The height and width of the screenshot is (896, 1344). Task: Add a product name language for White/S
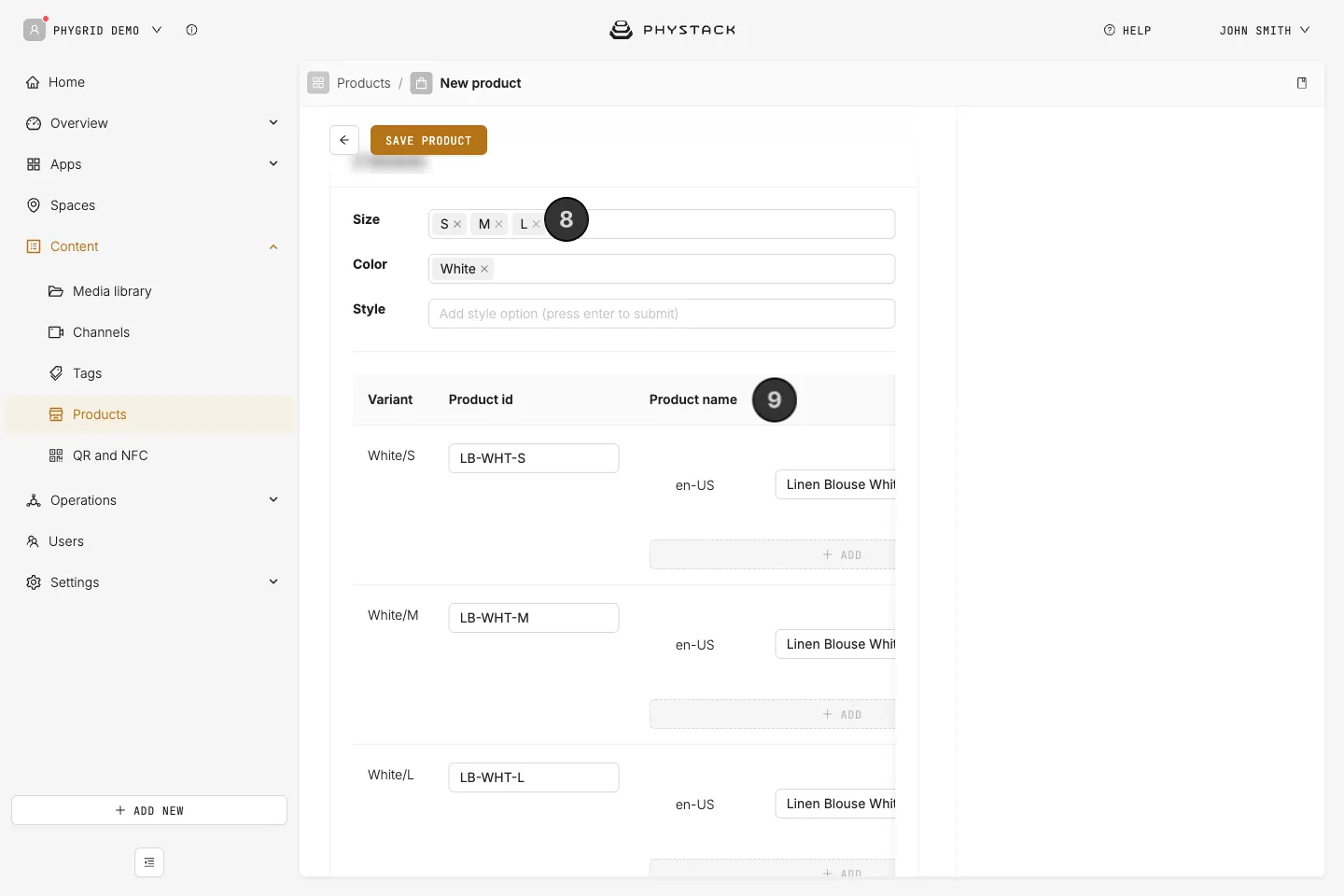point(772,554)
